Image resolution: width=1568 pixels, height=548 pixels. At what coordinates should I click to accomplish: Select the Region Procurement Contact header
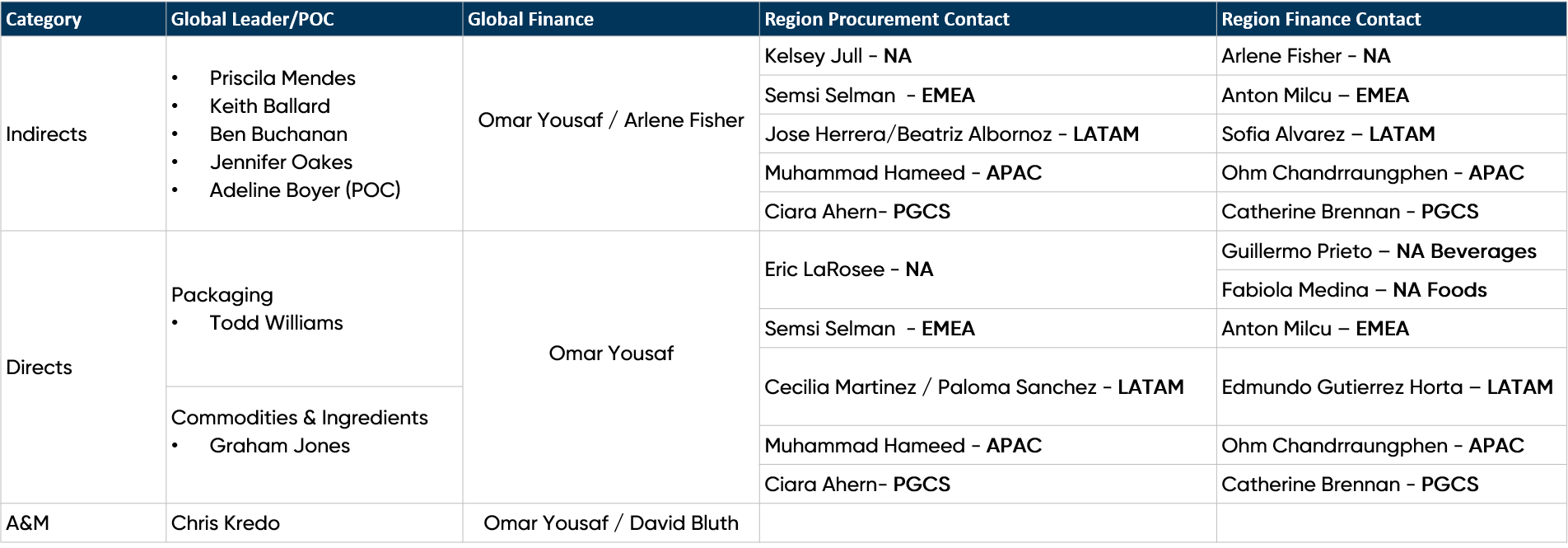(987, 19)
